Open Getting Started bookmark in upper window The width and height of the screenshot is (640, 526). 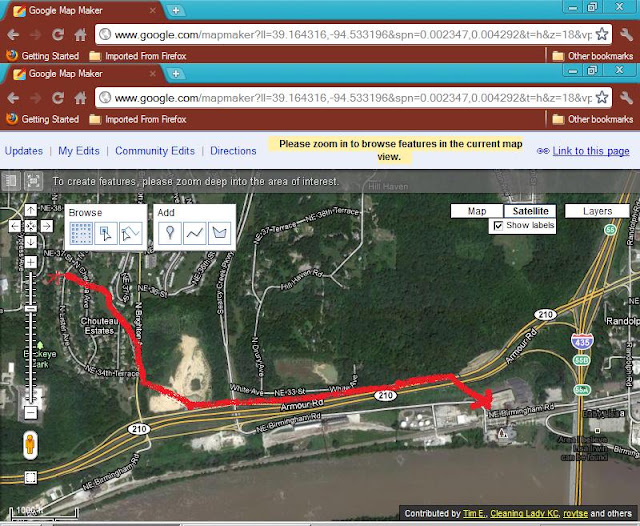pos(43,56)
